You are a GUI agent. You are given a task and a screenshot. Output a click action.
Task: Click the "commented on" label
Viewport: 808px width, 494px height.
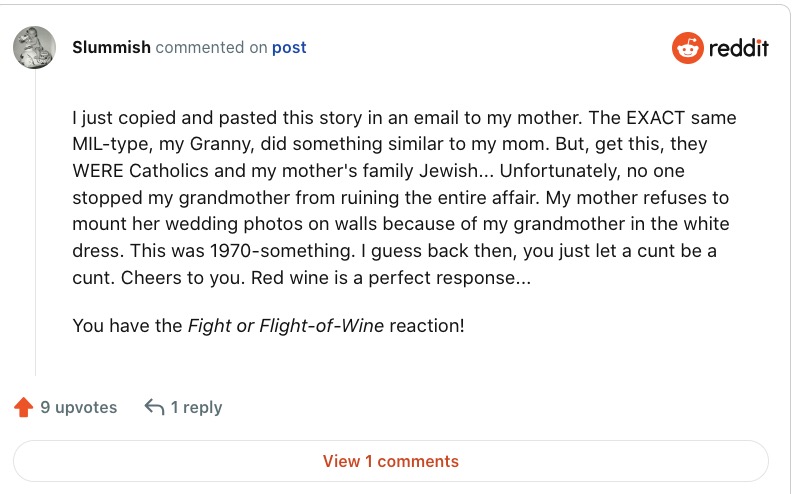211,47
